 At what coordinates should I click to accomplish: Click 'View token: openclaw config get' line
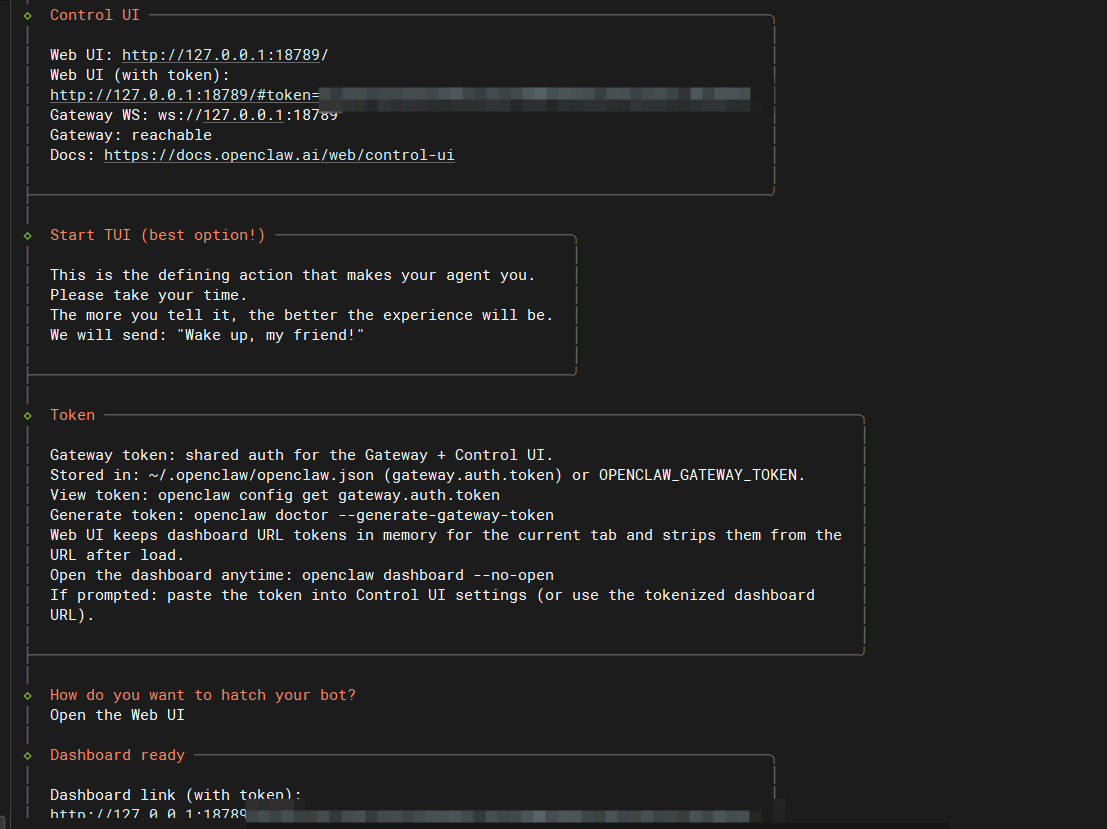click(275, 496)
